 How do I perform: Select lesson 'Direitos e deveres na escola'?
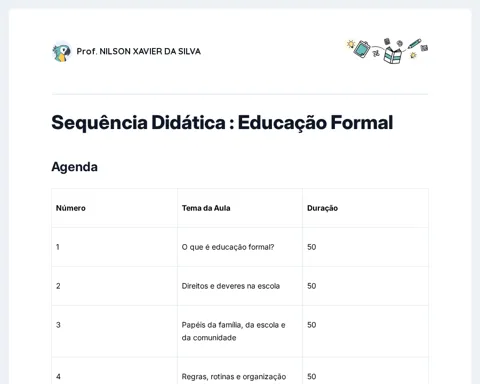[x=231, y=286]
